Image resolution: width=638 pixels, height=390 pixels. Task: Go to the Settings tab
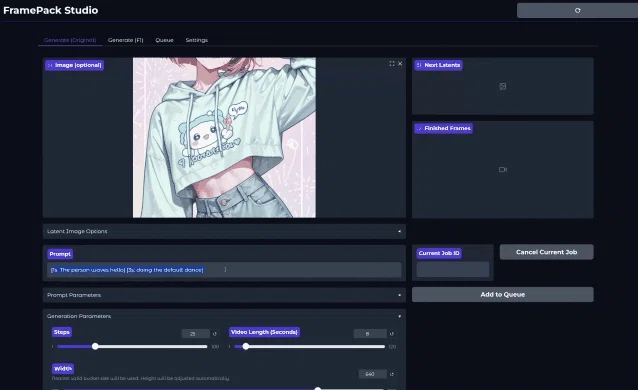coord(197,40)
